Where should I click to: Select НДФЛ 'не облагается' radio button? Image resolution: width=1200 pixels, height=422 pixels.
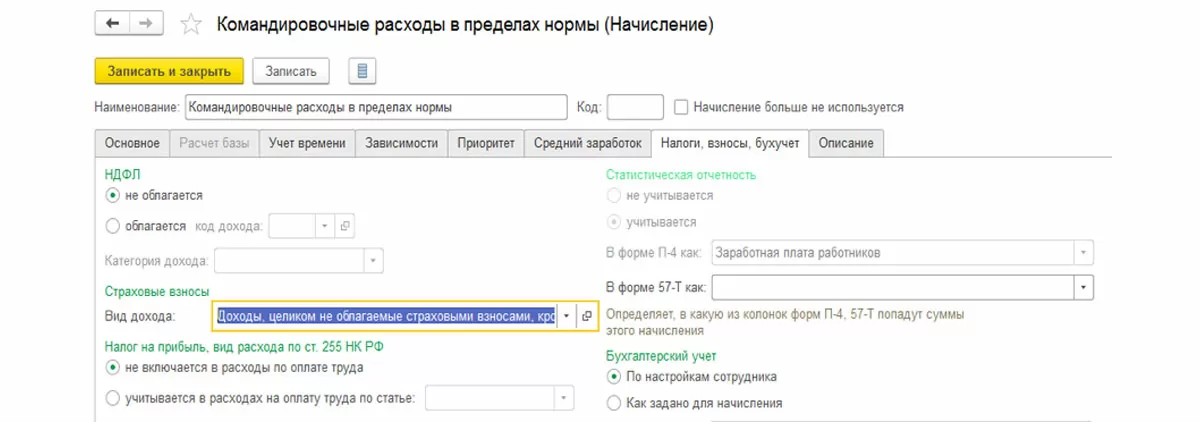112,196
